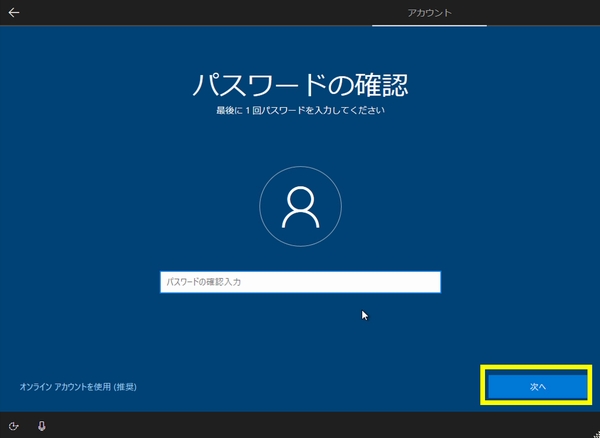The height and width of the screenshot is (438, 600).
Task: Click the user avatar circle
Action: [x=300, y=206]
